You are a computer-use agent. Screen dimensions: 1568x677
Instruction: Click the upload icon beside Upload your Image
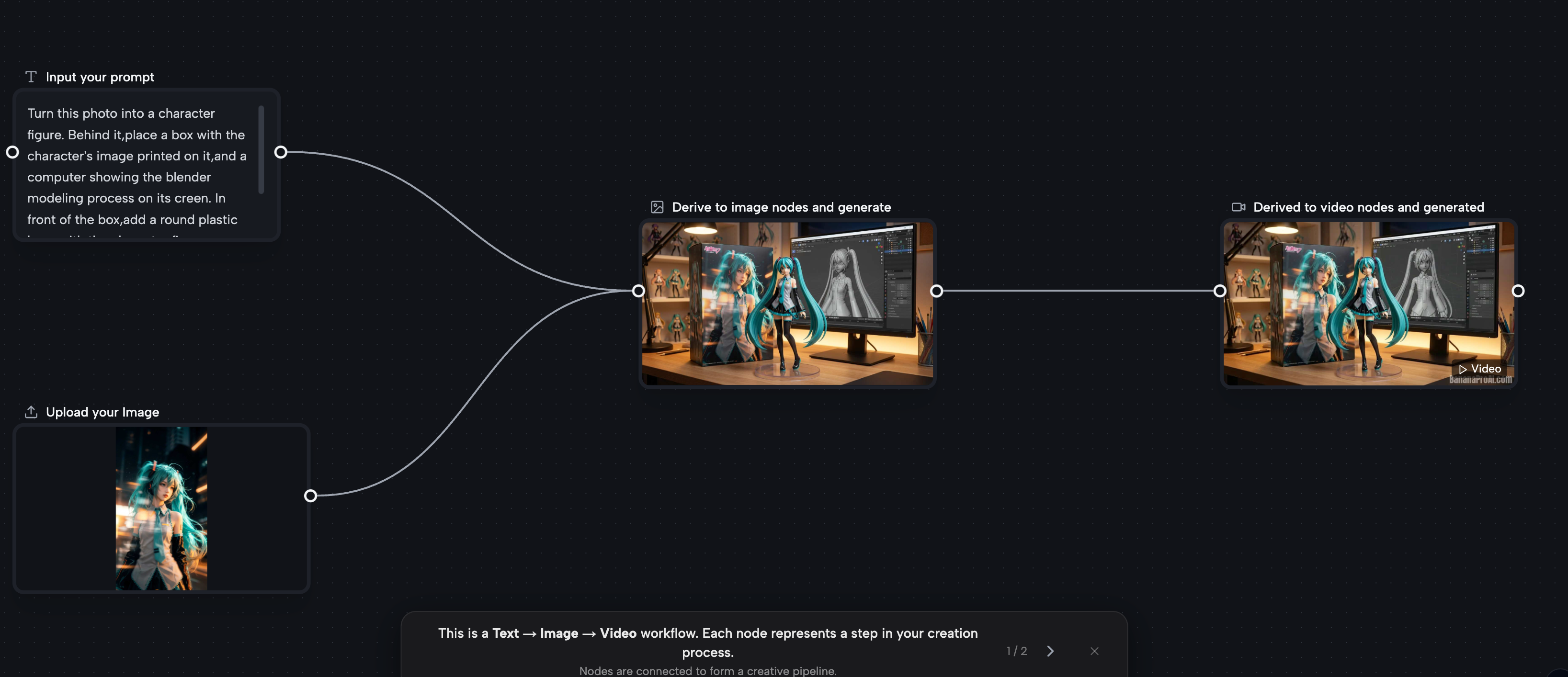pyautogui.click(x=31, y=412)
